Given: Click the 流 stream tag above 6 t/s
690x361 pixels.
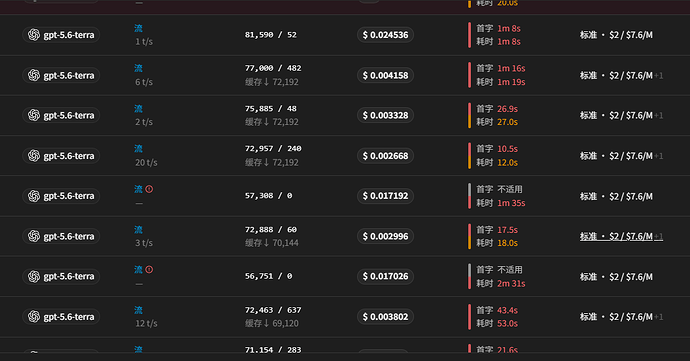Looking at the screenshot, I should 138,68.
